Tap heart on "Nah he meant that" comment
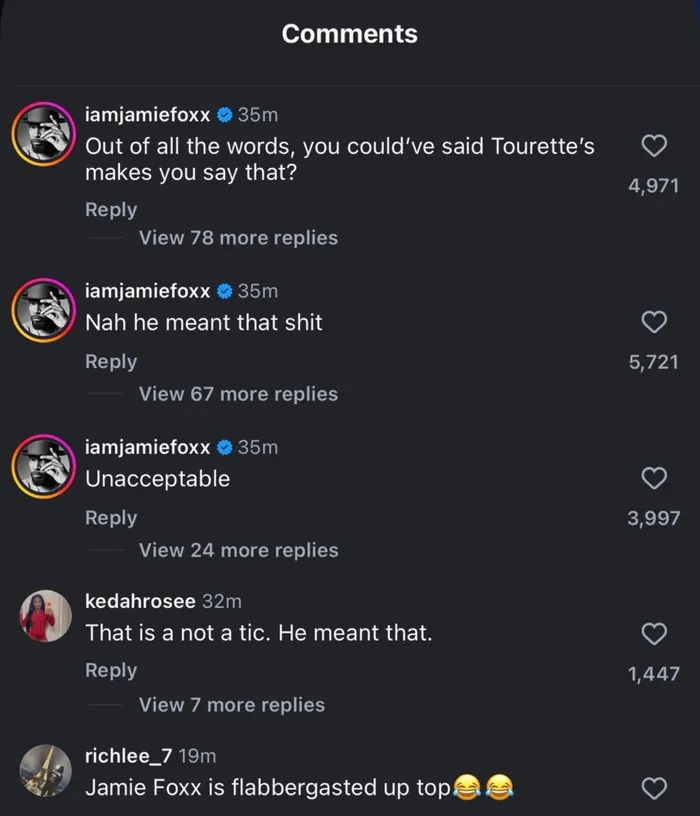Screen dimensions: 700x816 pos(653,322)
